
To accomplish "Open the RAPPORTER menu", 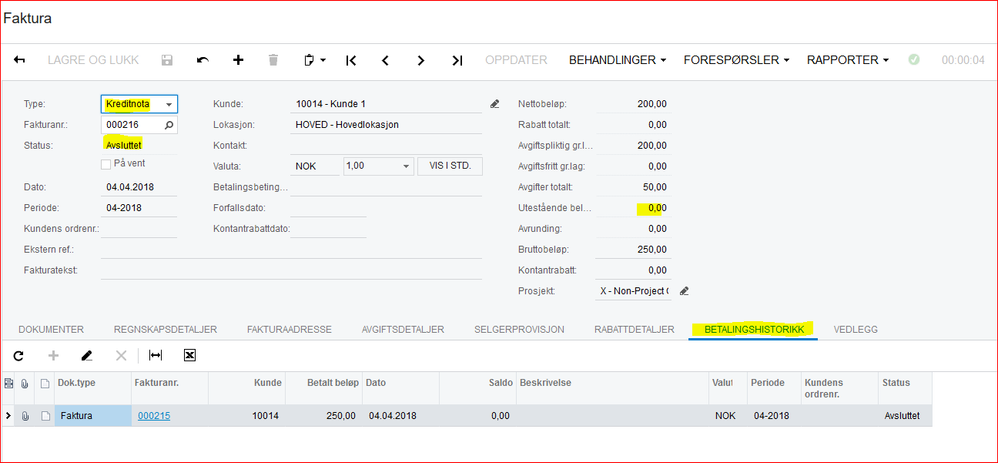I will pyautogui.click(x=848, y=60).
